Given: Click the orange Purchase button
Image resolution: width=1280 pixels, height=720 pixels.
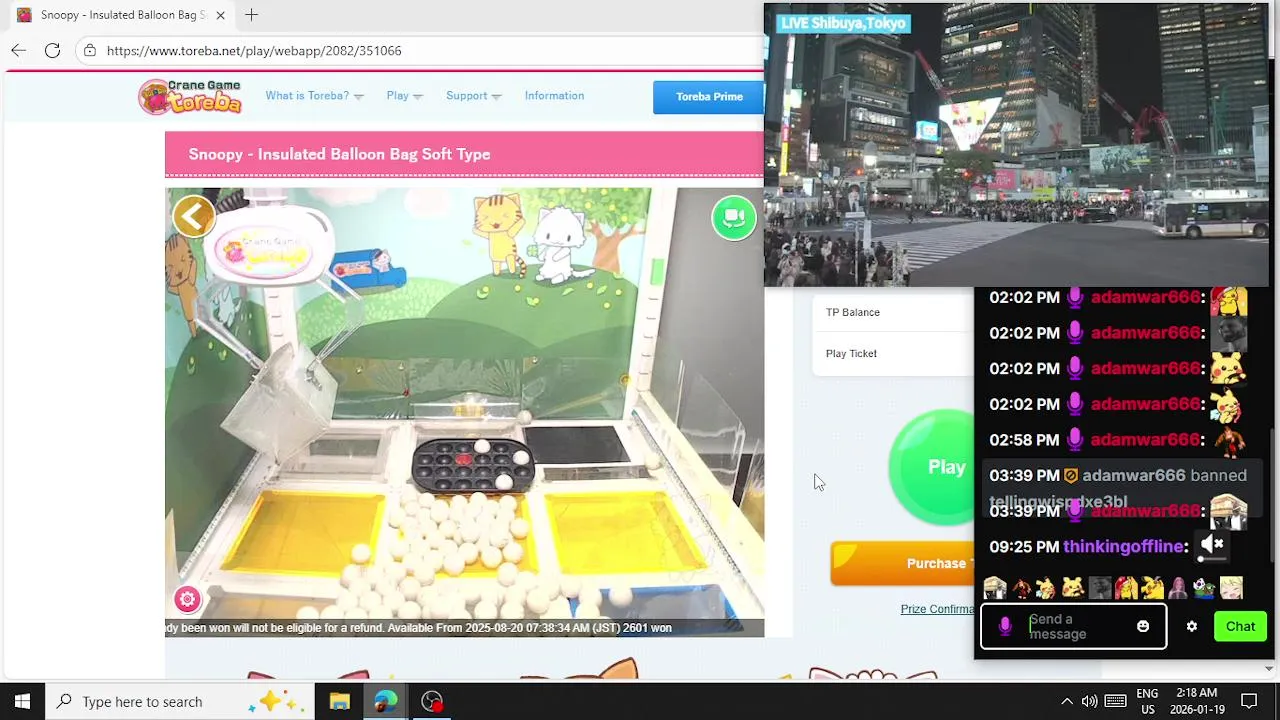Looking at the screenshot, I should (x=902, y=563).
